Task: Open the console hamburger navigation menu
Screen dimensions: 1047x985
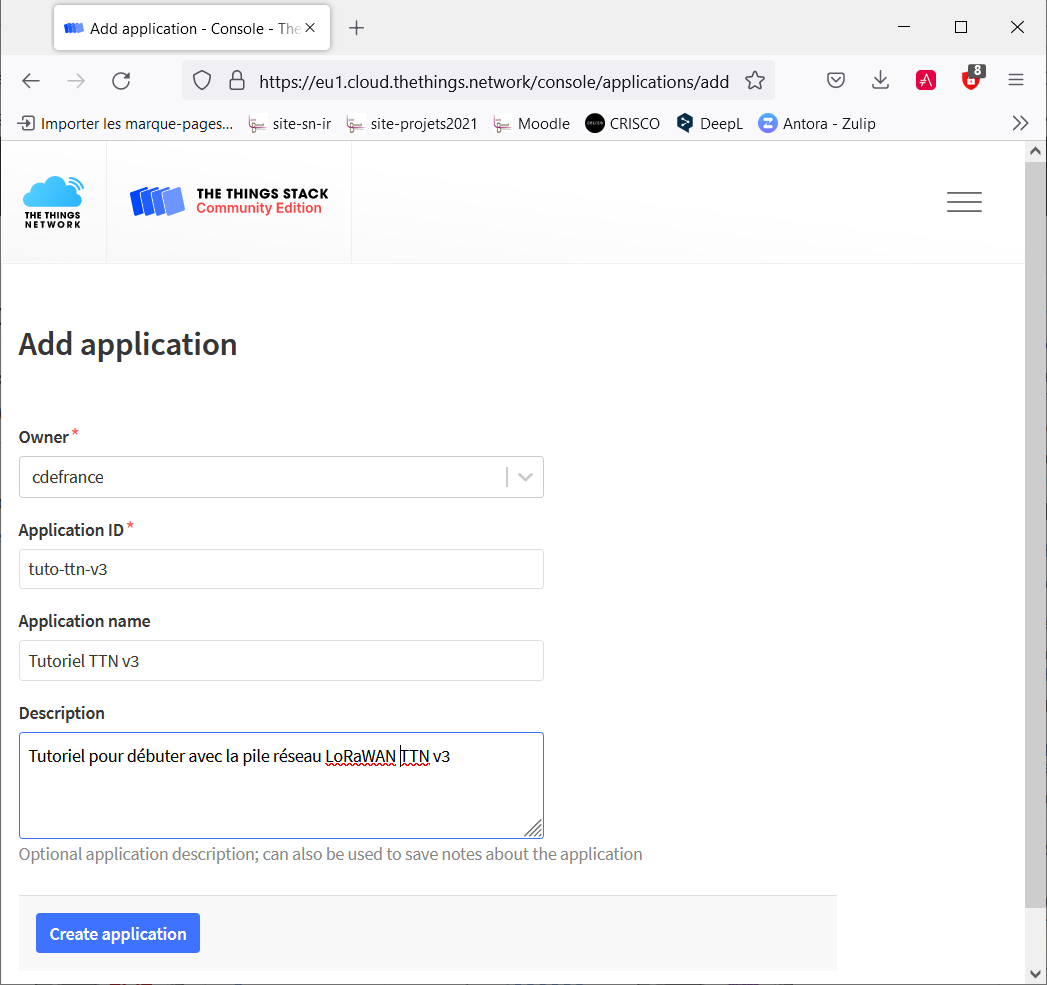Action: point(964,202)
